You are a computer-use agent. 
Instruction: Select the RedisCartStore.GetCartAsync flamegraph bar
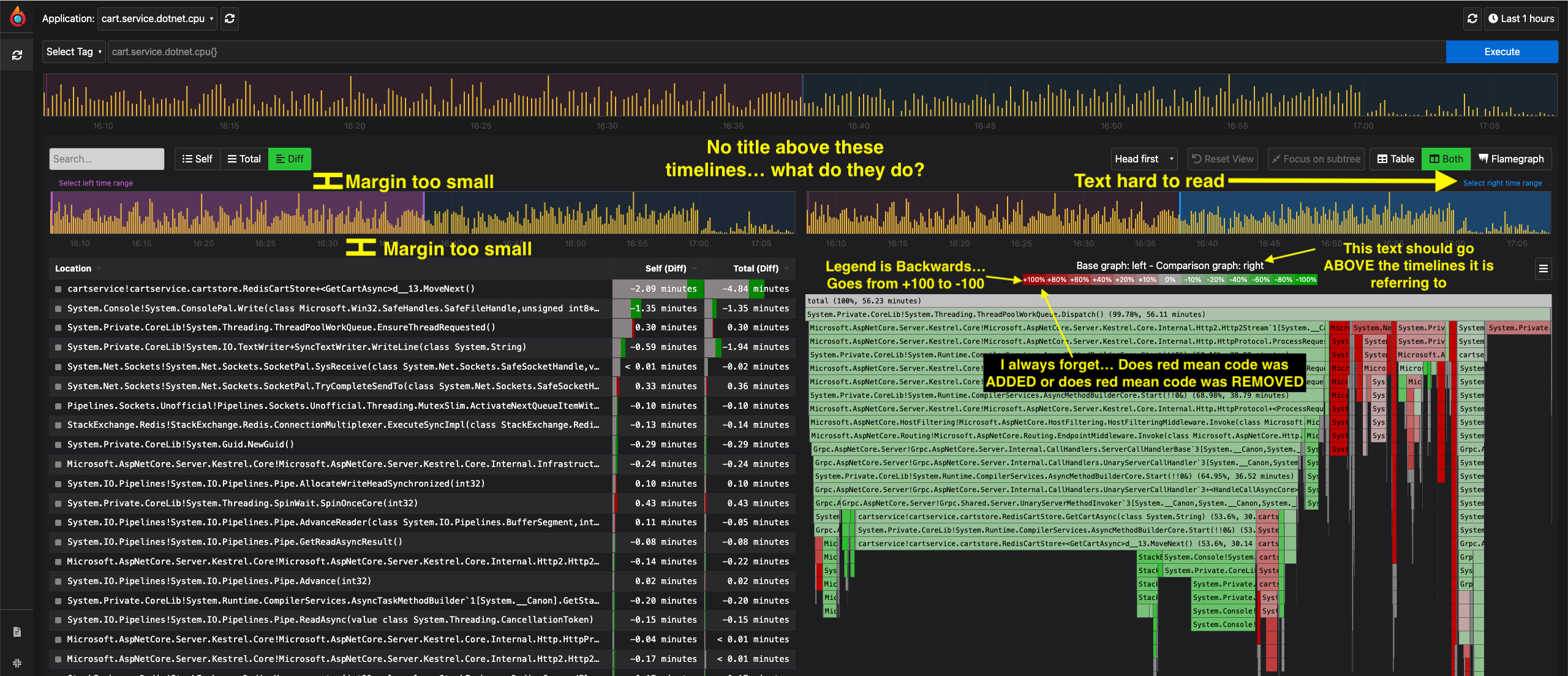click(1055, 517)
